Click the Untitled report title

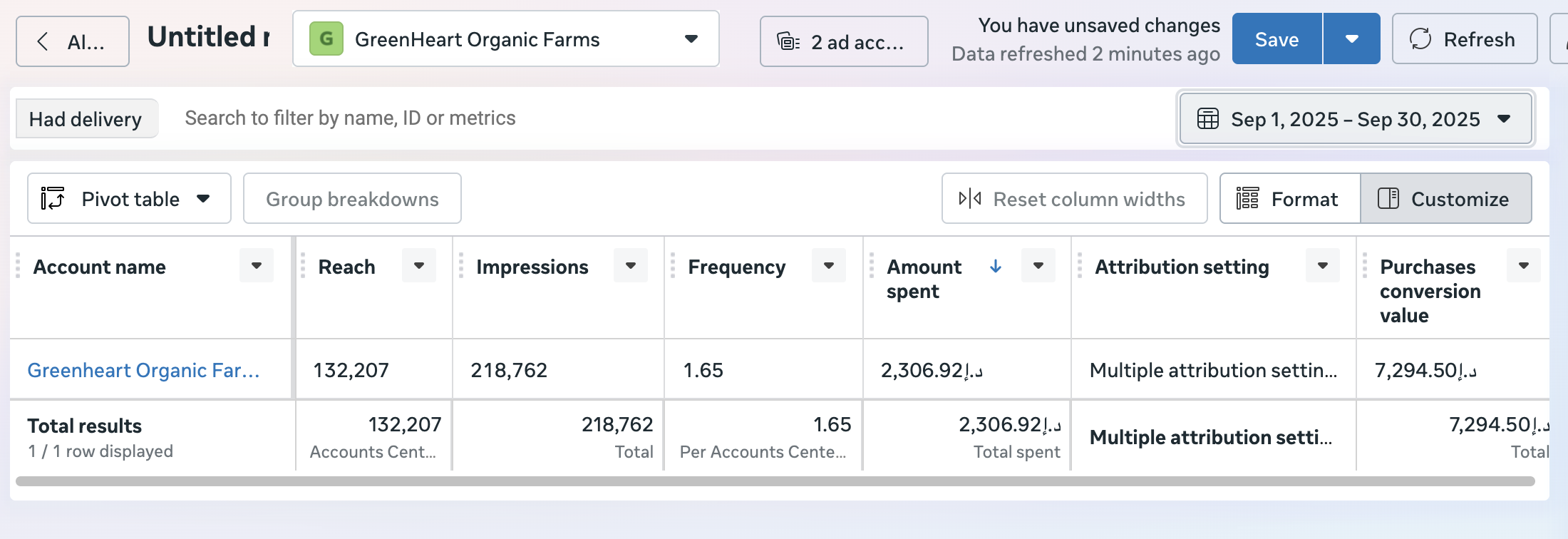coord(208,37)
